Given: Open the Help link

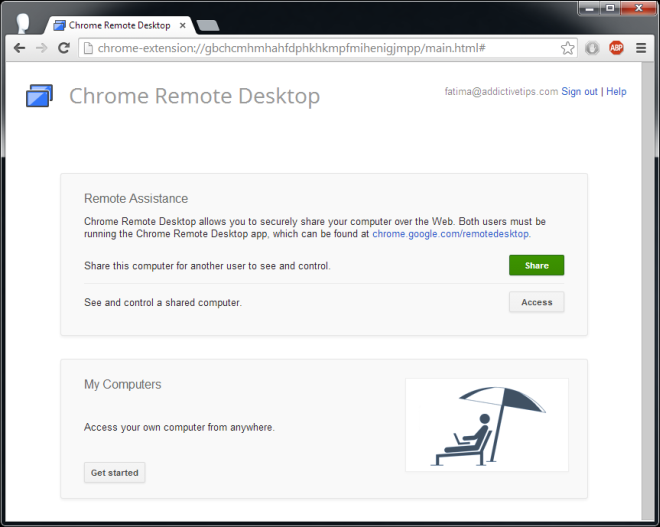Looking at the screenshot, I should click(616, 92).
